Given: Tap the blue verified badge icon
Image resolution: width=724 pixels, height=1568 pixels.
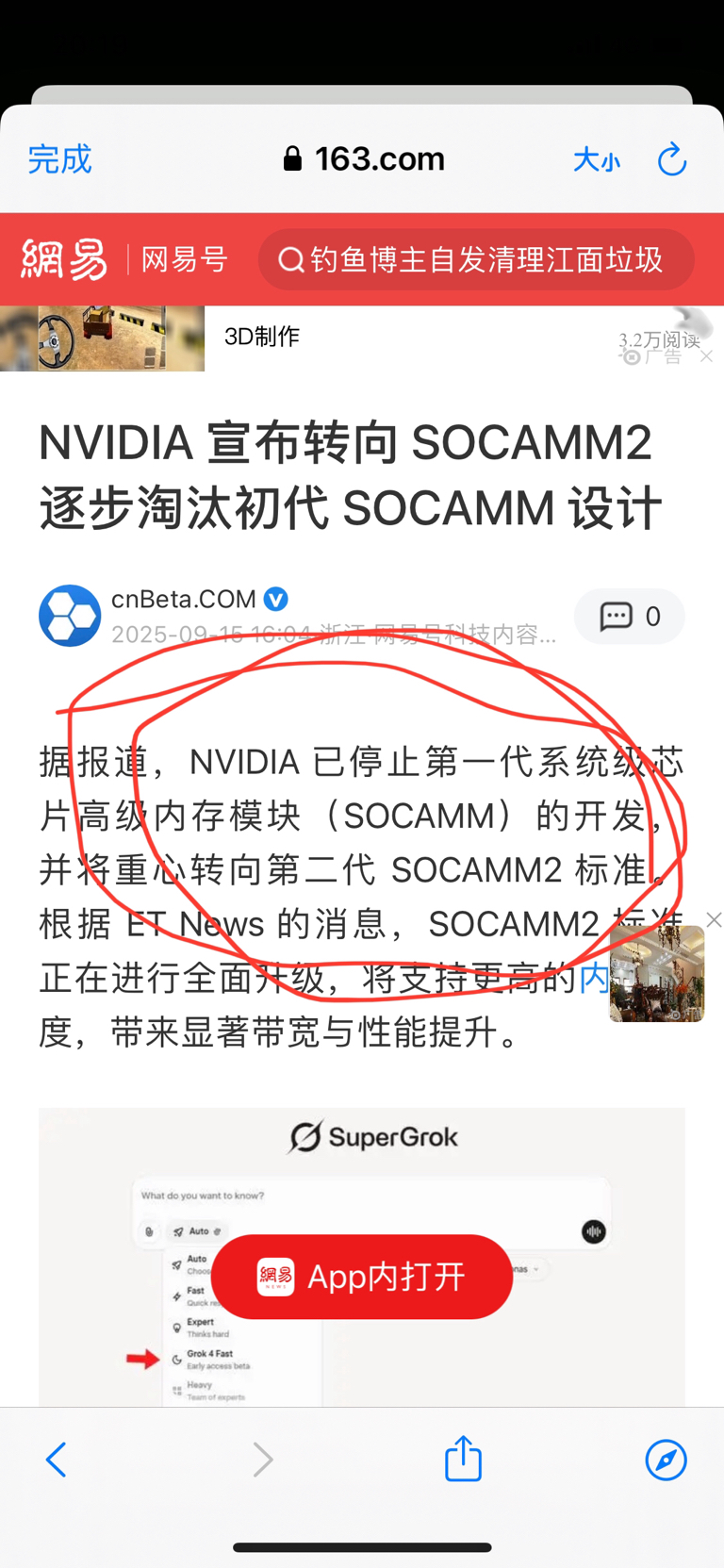Looking at the screenshot, I should [276, 599].
